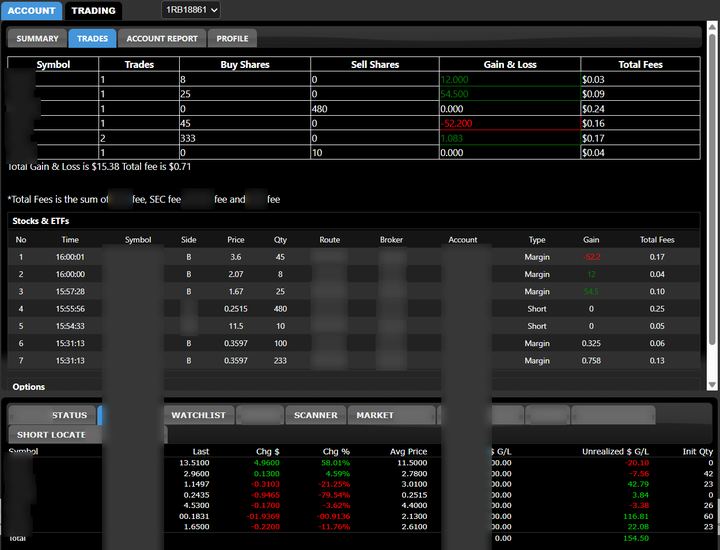Screen dimensions: 720x550
Task: Open the SCANNER tab in bottom panel
Action: 315,415
